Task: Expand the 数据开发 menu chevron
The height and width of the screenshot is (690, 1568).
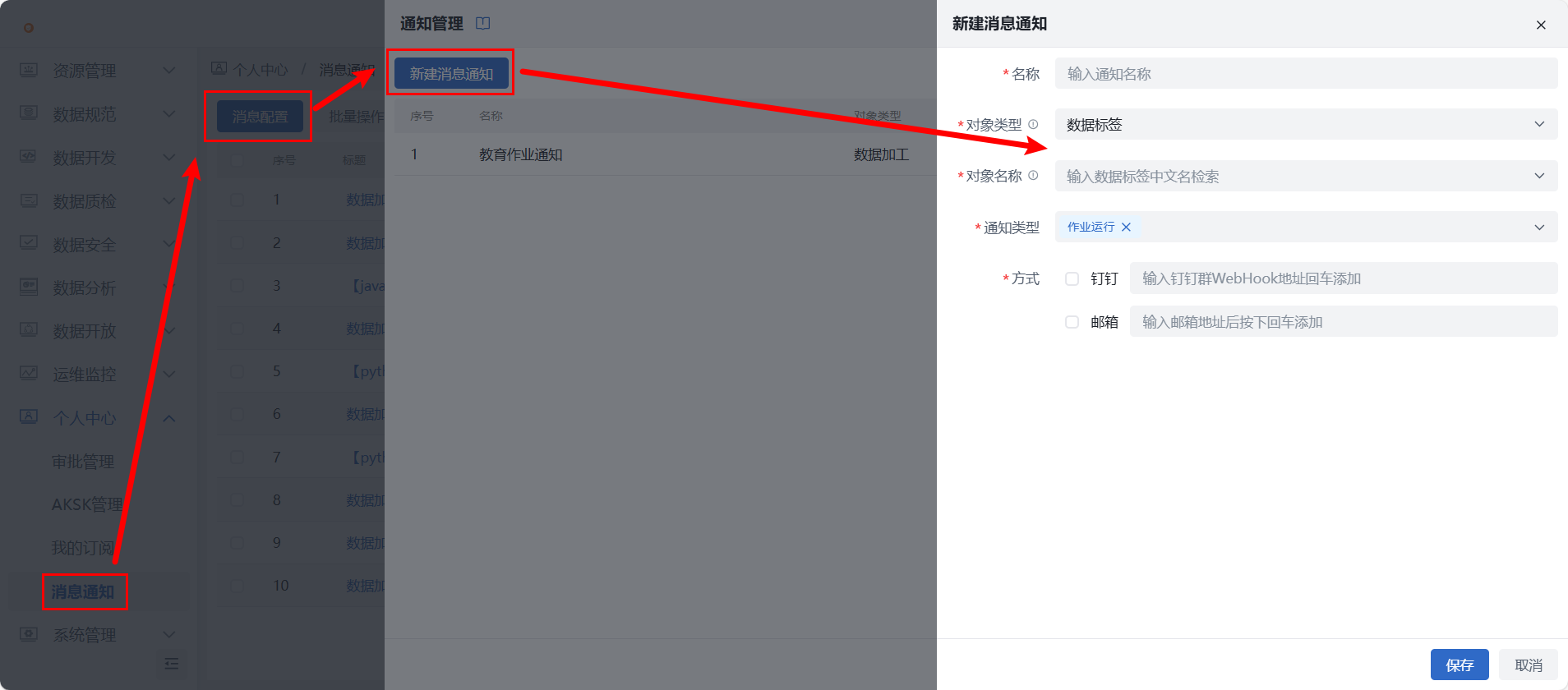Action: click(x=169, y=157)
